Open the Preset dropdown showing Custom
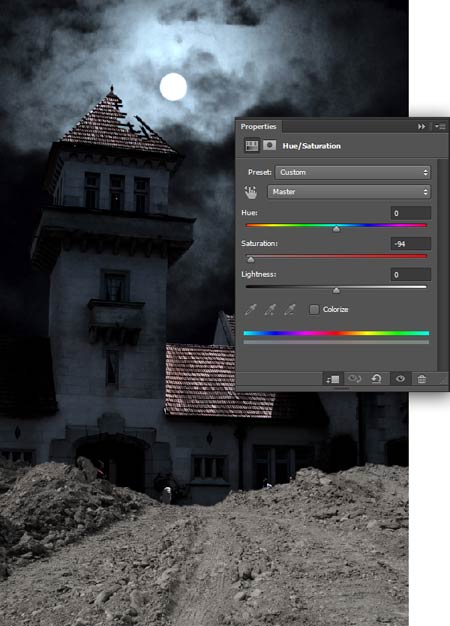The width and height of the screenshot is (450, 626). pyautogui.click(x=353, y=172)
